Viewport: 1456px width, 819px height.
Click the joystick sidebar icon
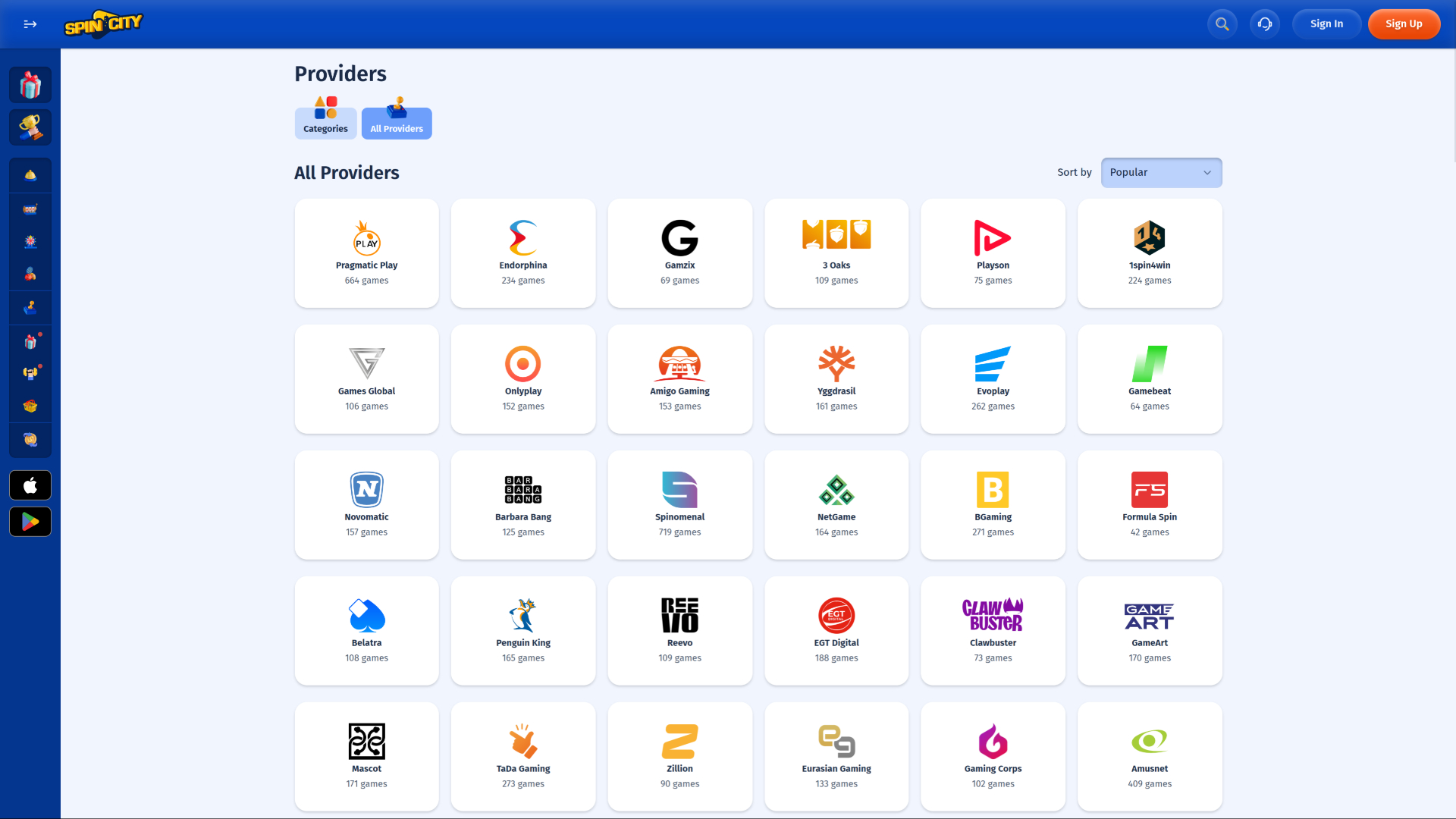(30, 307)
